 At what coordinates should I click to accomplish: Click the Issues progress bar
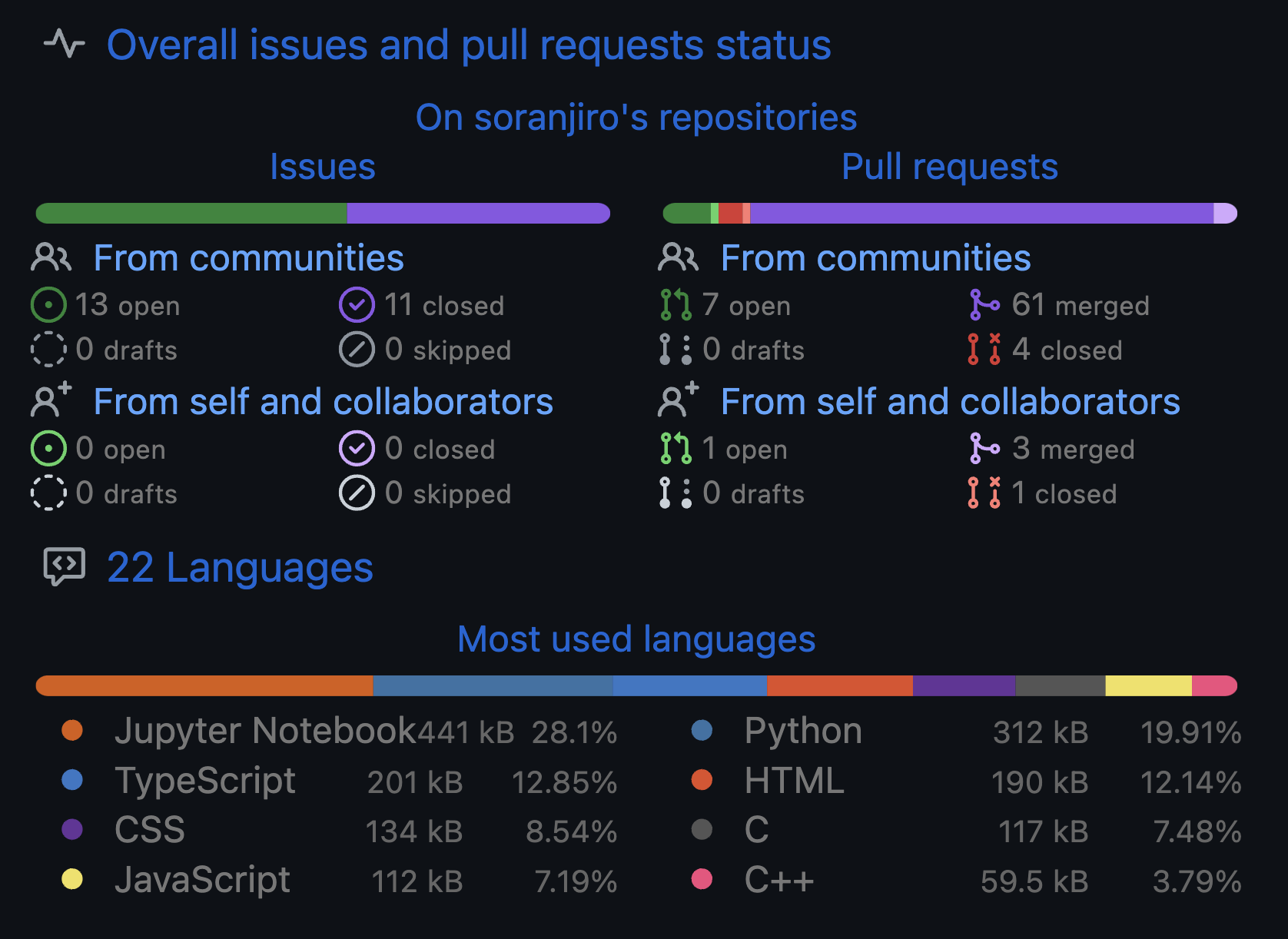(x=323, y=213)
